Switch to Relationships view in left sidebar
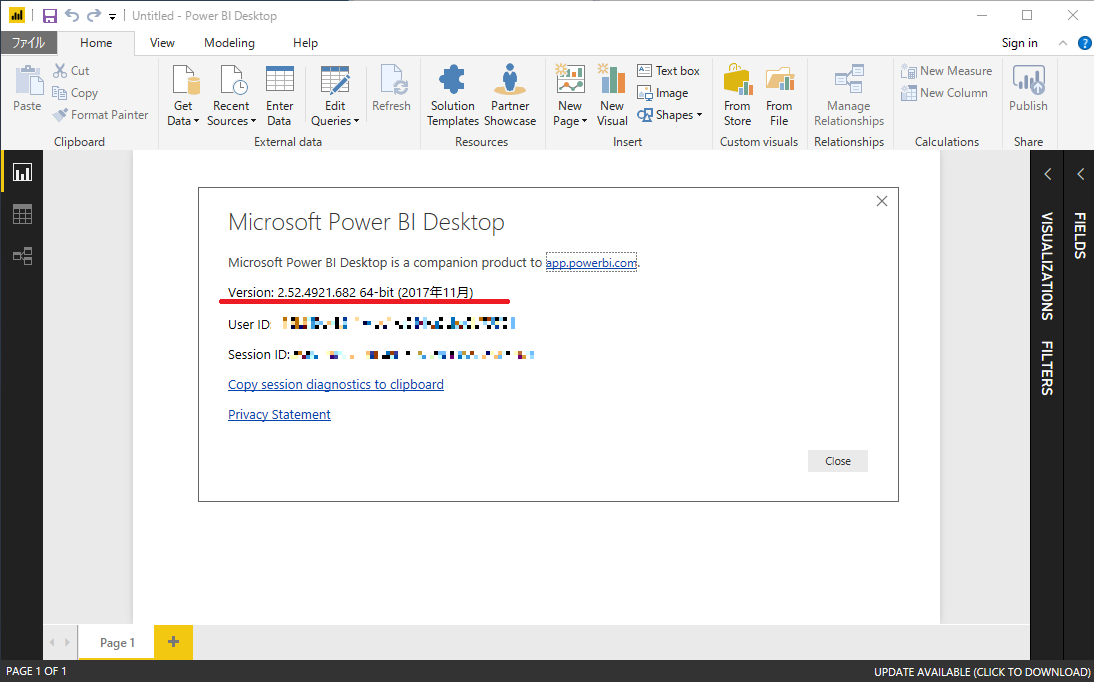Viewport: 1094px width, 682px height. click(22, 256)
